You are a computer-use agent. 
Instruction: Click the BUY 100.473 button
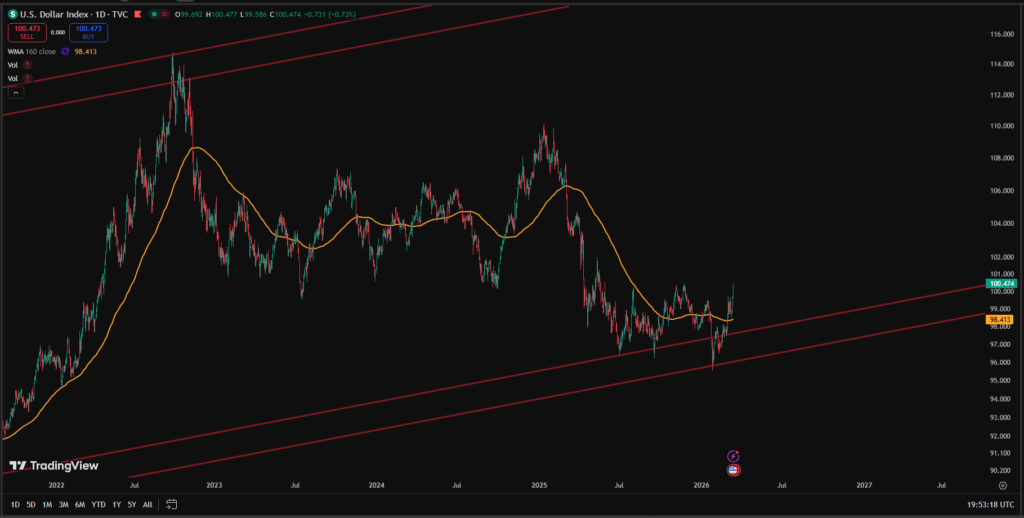click(88, 32)
